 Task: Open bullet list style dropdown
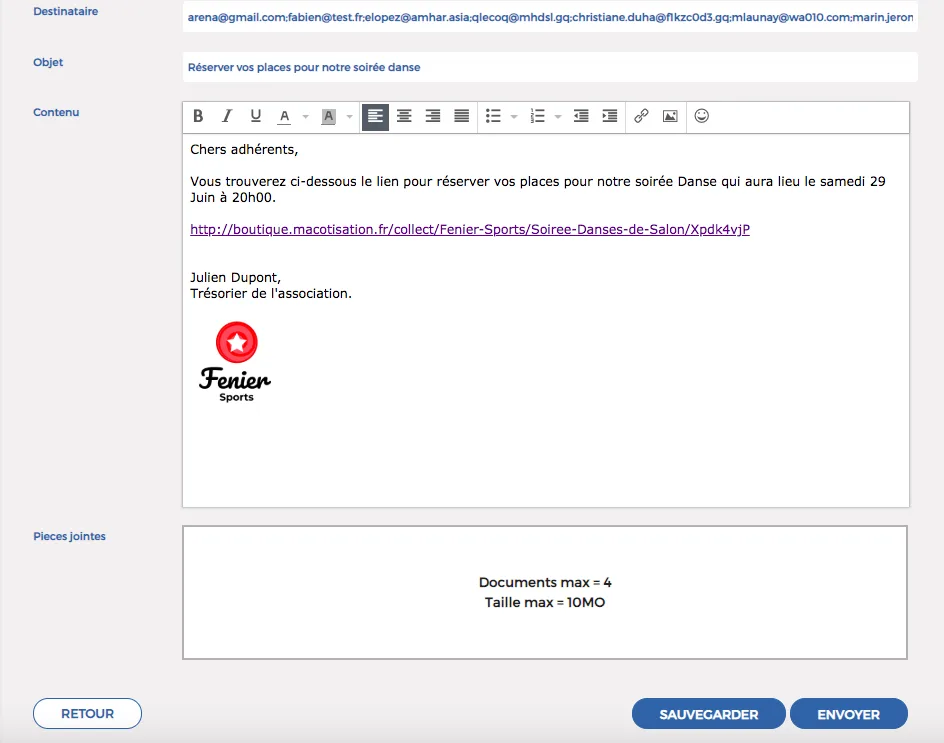coord(514,116)
